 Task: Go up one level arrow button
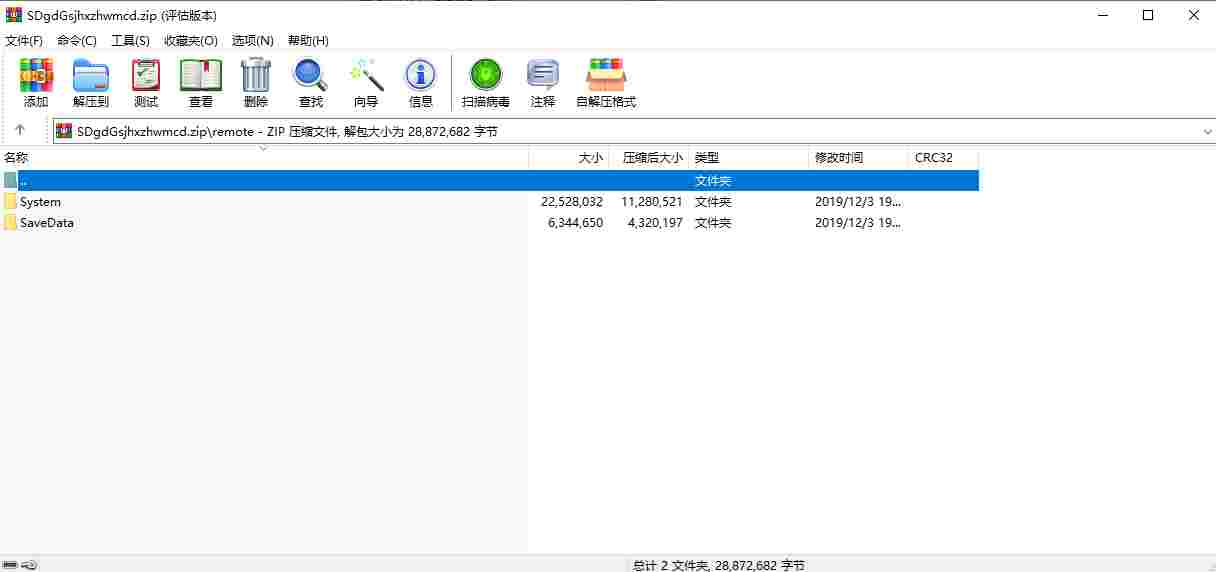(20, 131)
